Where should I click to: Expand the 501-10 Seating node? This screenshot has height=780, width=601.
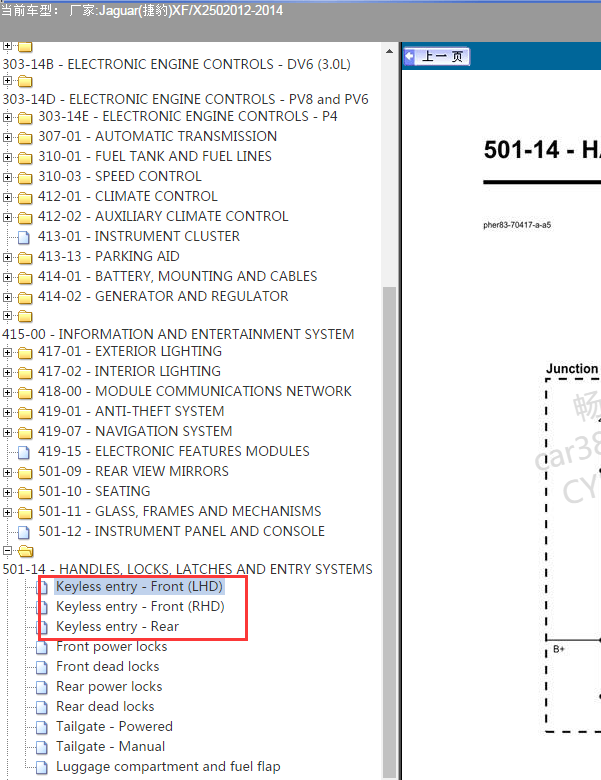pyautogui.click(x=7, y=492)
